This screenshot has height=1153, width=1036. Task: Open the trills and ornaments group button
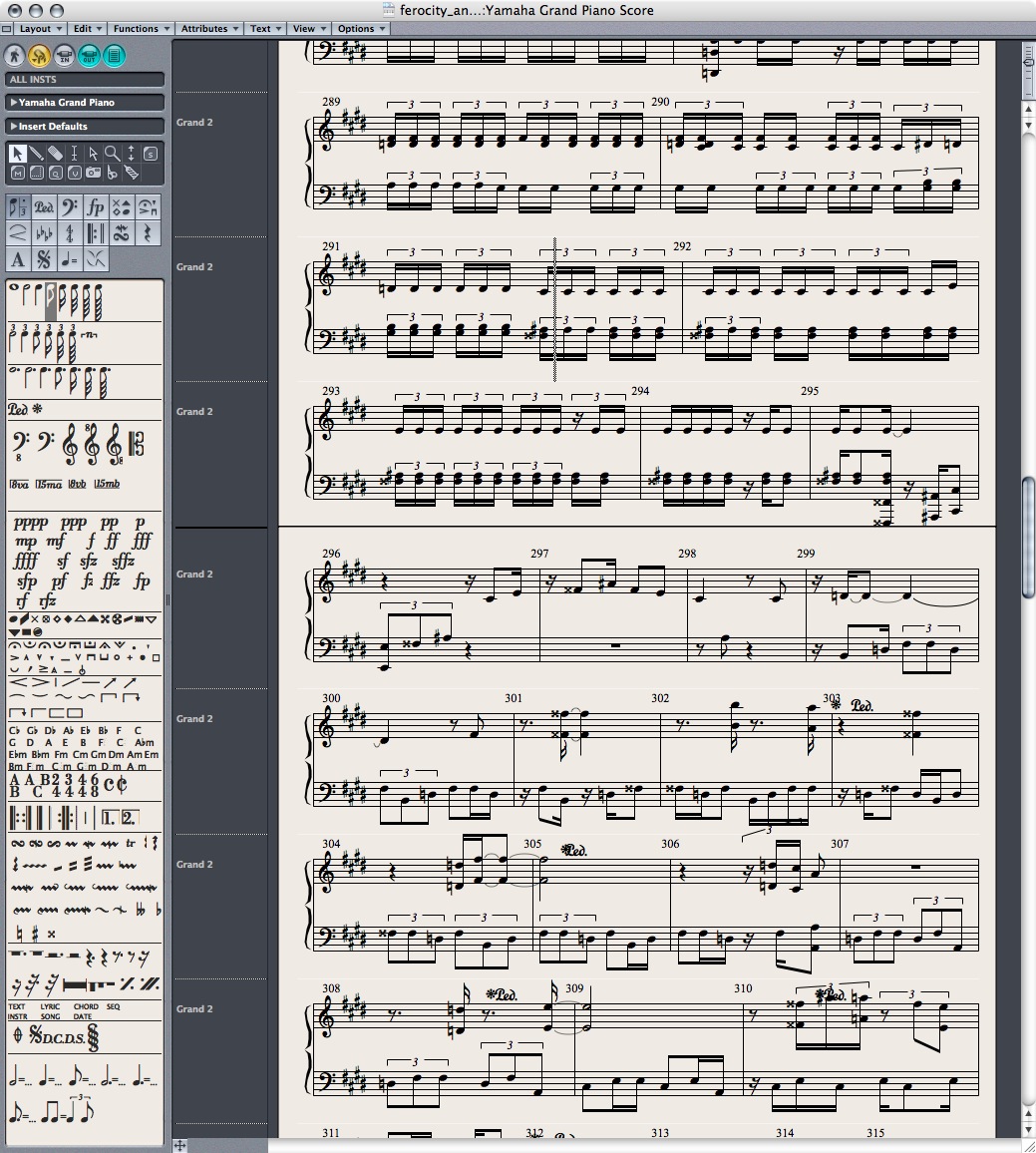click(x=122, y=233)
